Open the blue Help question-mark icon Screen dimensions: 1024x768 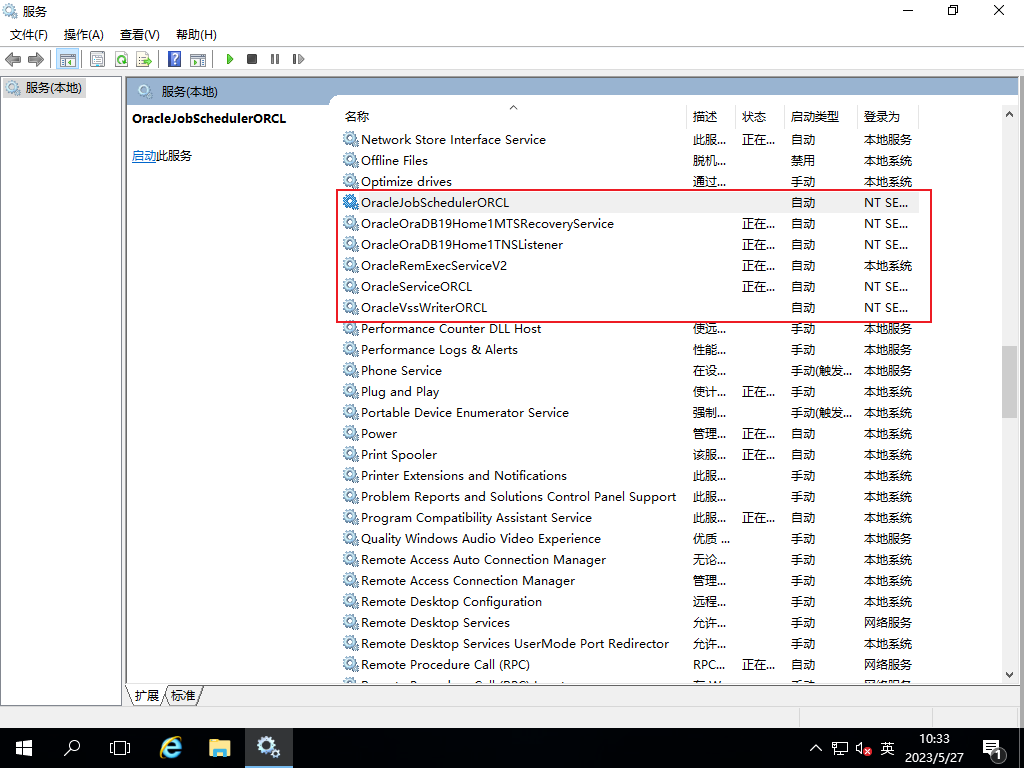tap(174, 59)
